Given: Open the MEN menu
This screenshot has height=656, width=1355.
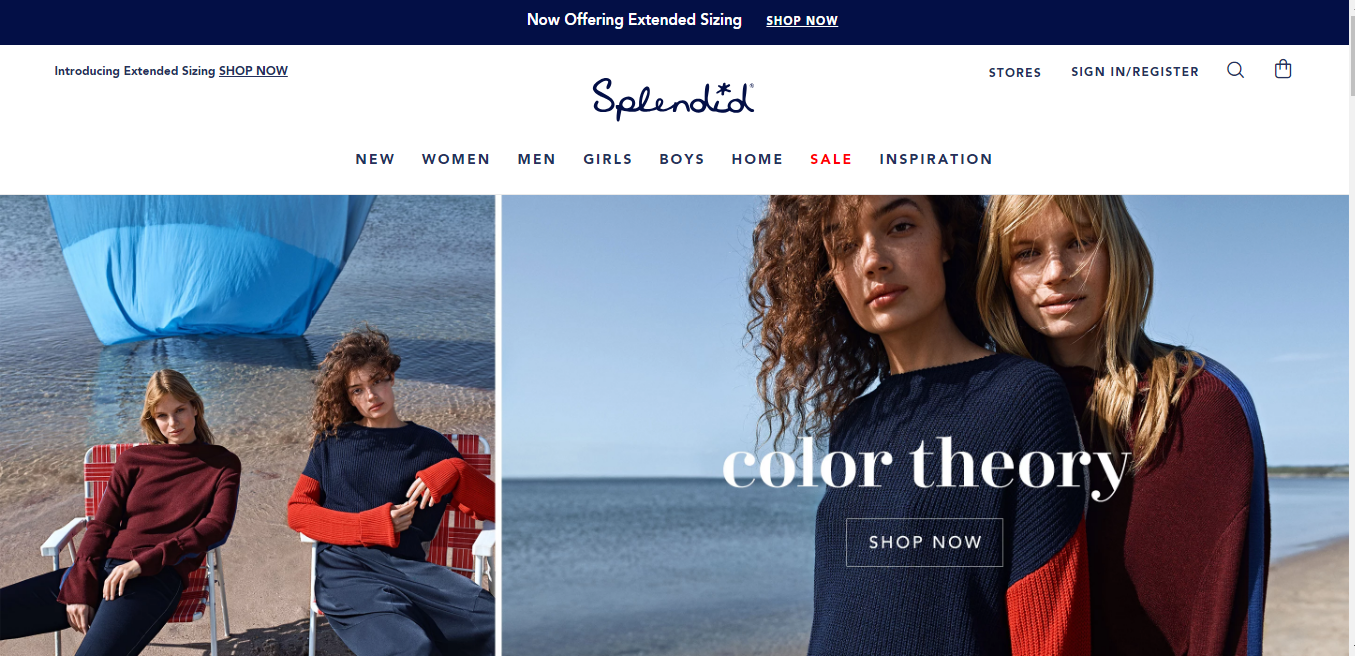Looking at the screenshot, I should [x=537, y=159].
